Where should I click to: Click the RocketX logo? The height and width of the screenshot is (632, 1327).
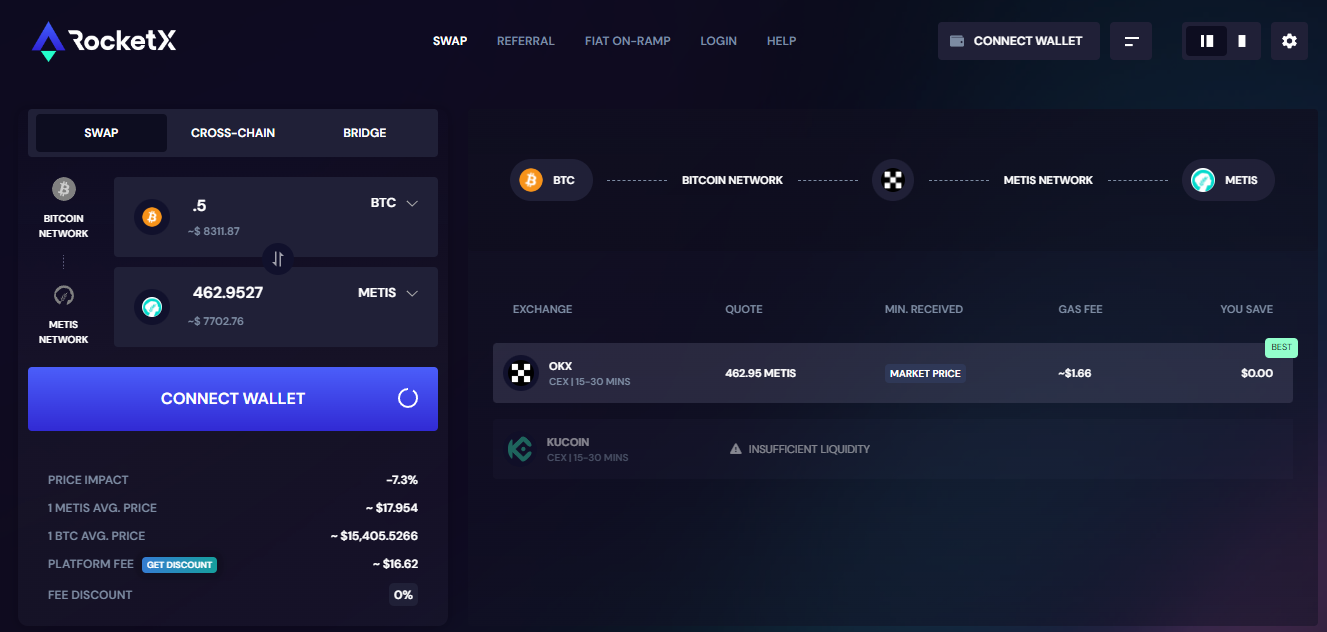[x=104, y=41]
